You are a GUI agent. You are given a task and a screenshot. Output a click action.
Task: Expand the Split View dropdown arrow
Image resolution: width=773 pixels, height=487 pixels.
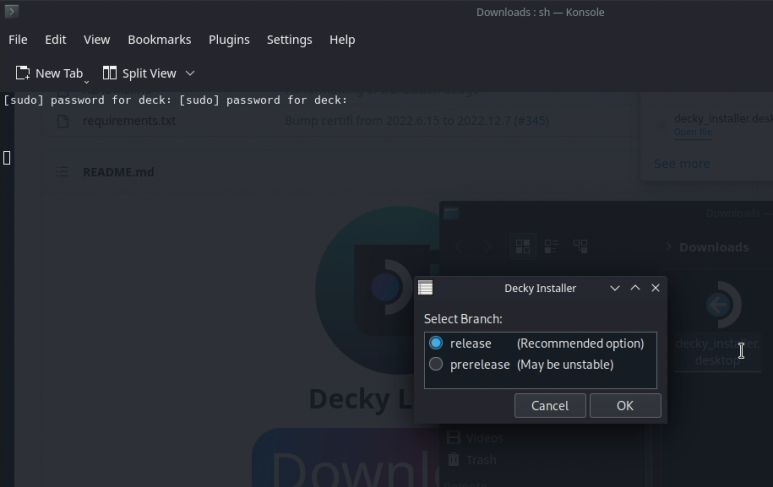point(190,73)
